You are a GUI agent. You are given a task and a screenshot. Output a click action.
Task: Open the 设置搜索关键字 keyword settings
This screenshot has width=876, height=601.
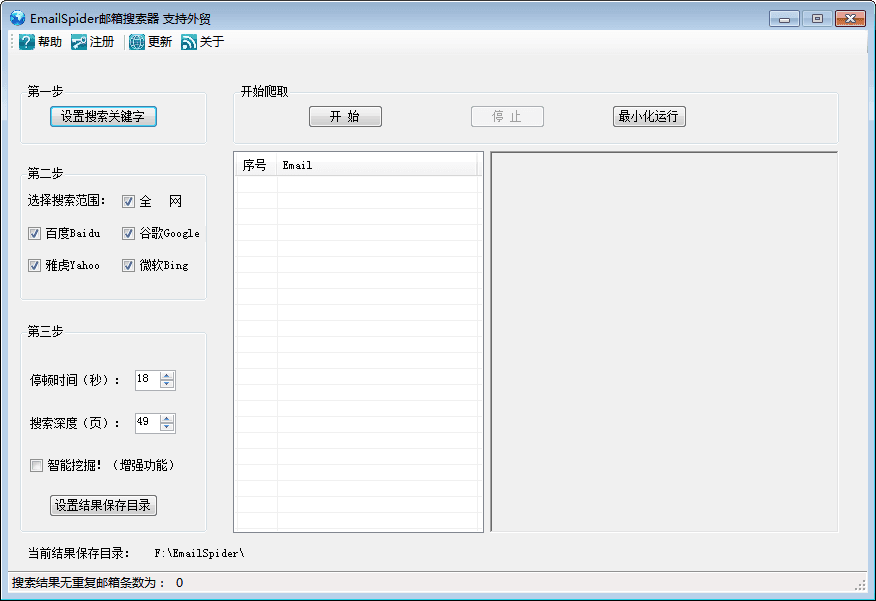(x=103, y=116)
